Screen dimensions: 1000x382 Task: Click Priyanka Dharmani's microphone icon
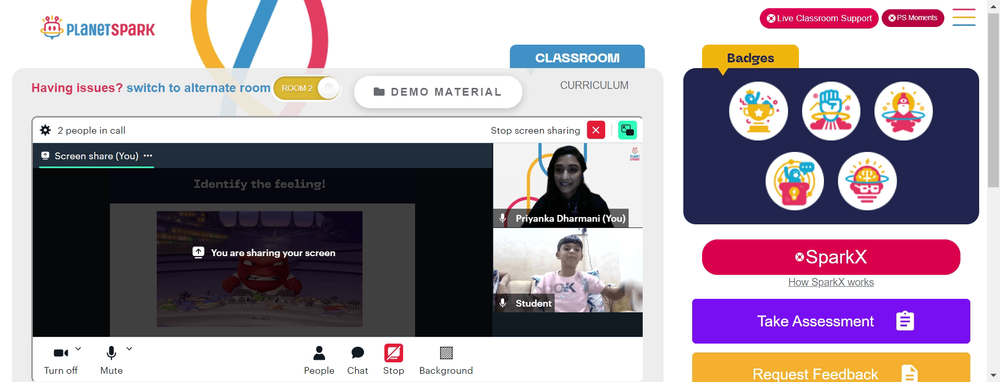[503, 219]
